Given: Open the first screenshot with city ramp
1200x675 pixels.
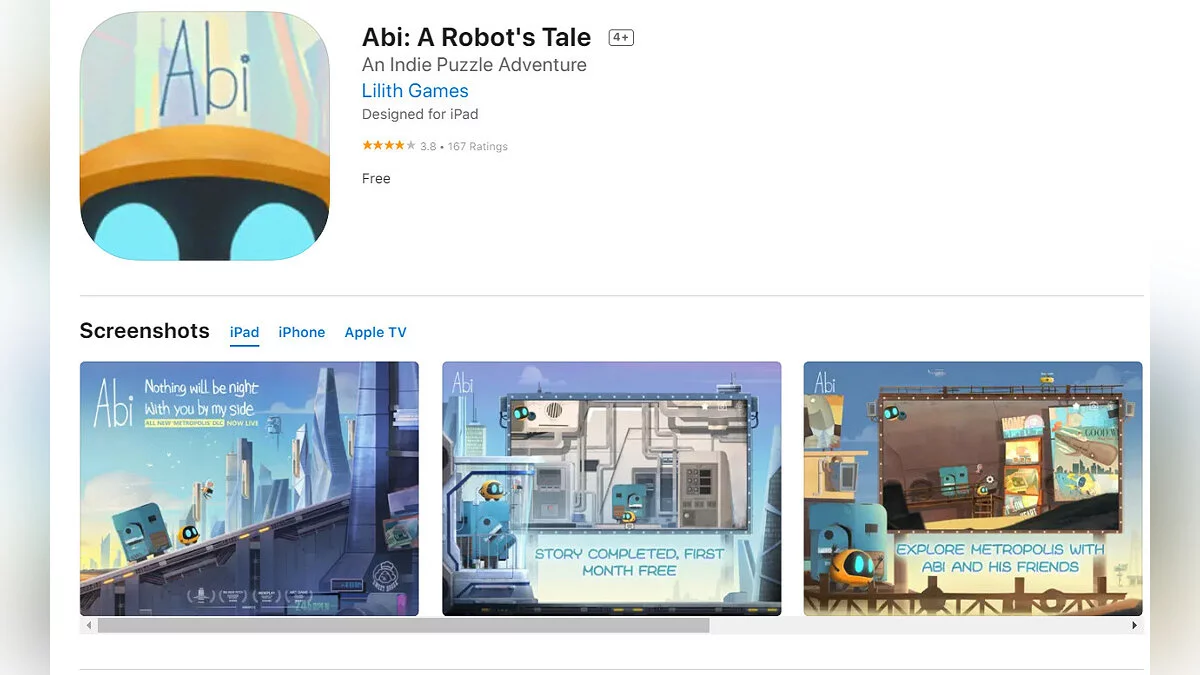Looking at the screenshot, I should click(x=249, y=489).
